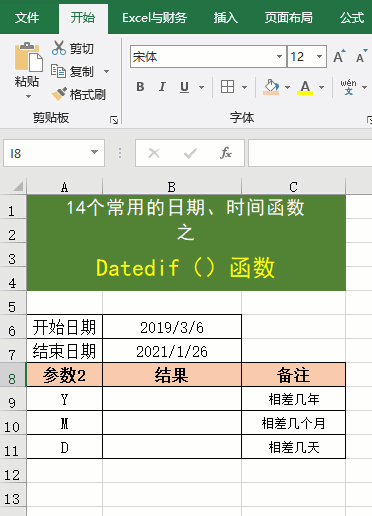Open the Name Box dropdown arrow
Viewport: 372px width, 516px height.
click(x=94, y=152)
